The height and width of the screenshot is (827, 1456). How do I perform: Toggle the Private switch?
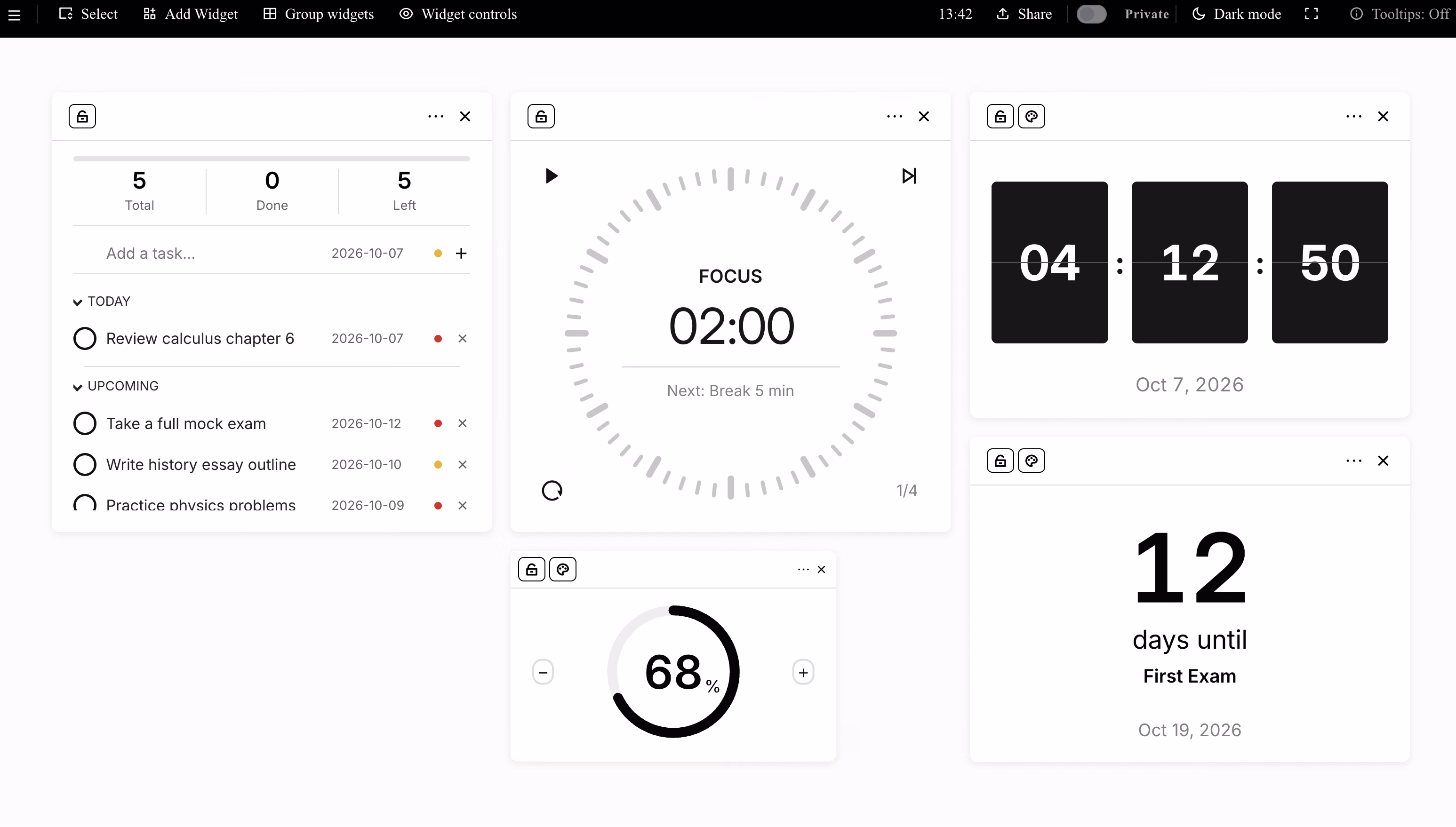[1091, 14]
